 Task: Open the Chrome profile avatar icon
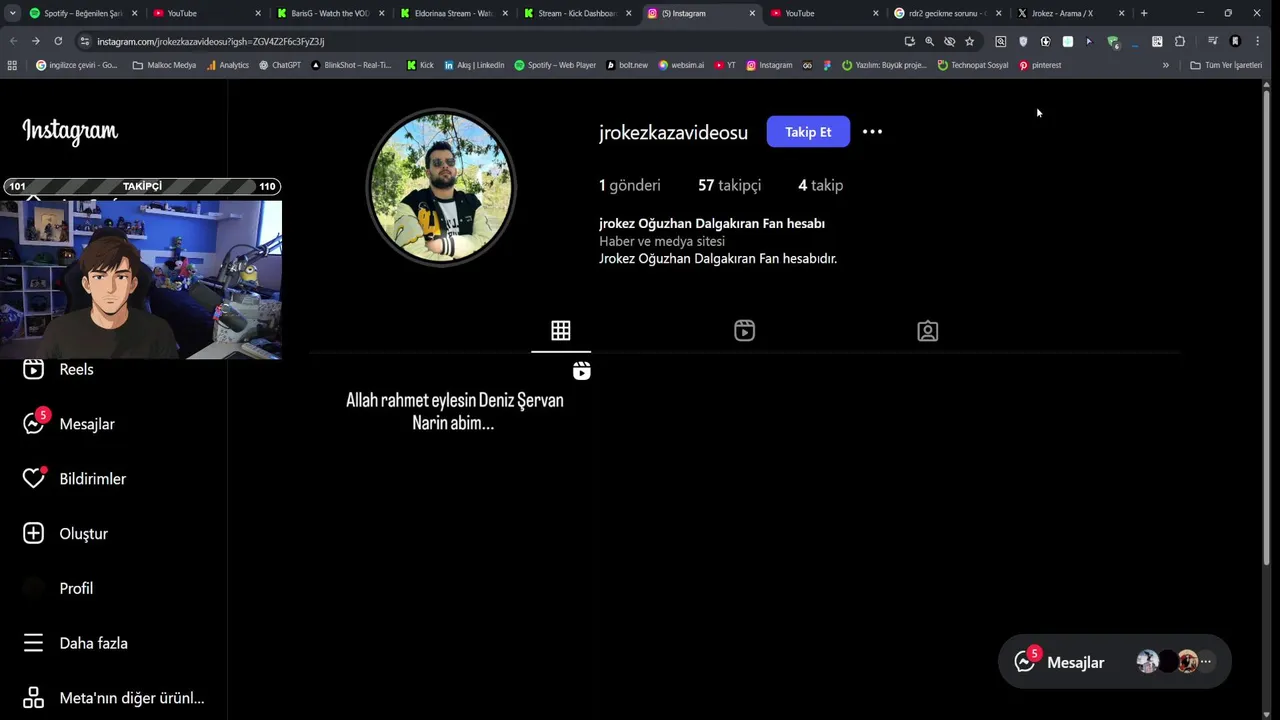tap(1235, 41)
